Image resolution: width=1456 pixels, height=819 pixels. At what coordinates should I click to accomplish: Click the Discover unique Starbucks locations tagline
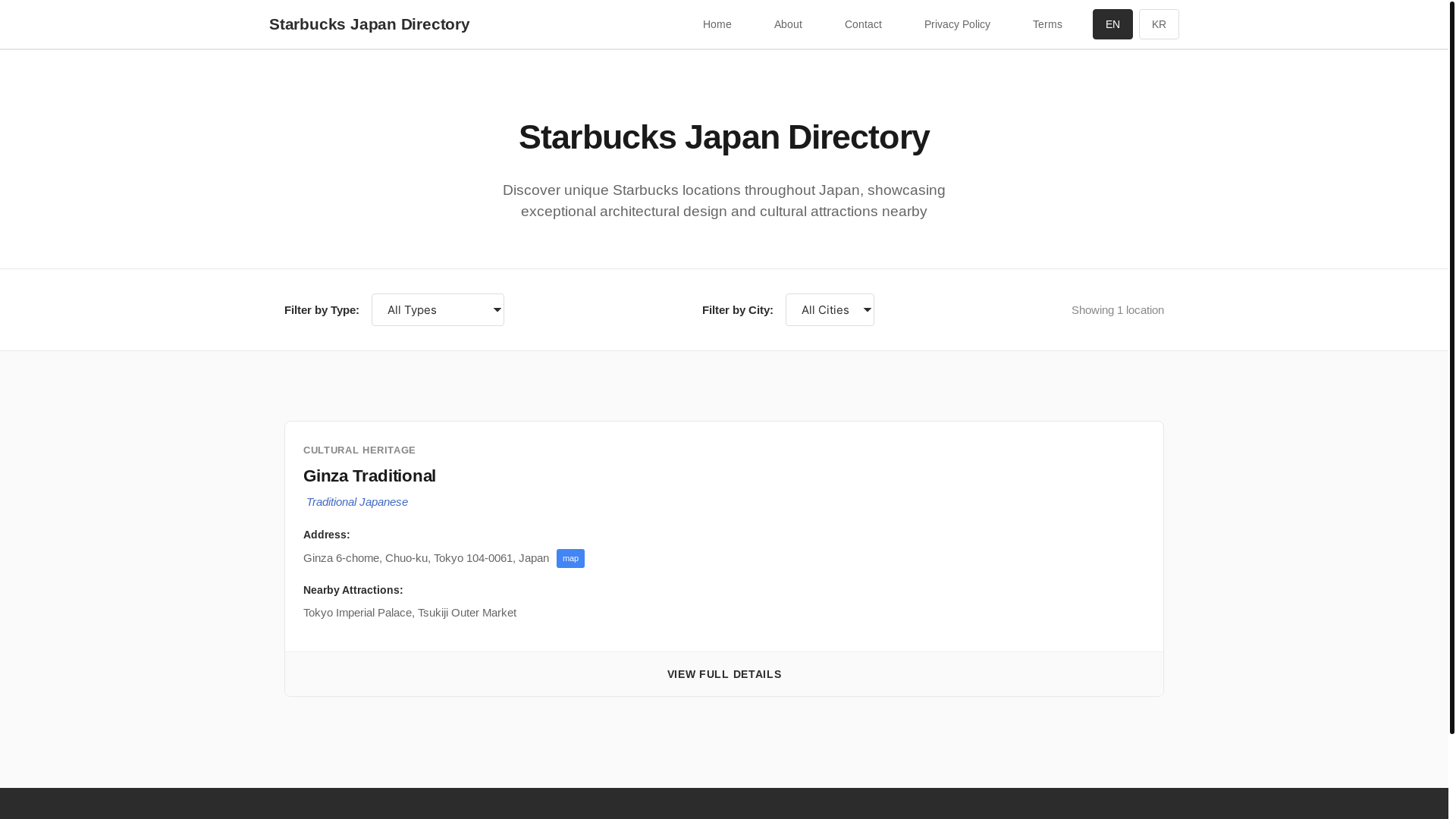pyautogui.click(x=724, y=201)
